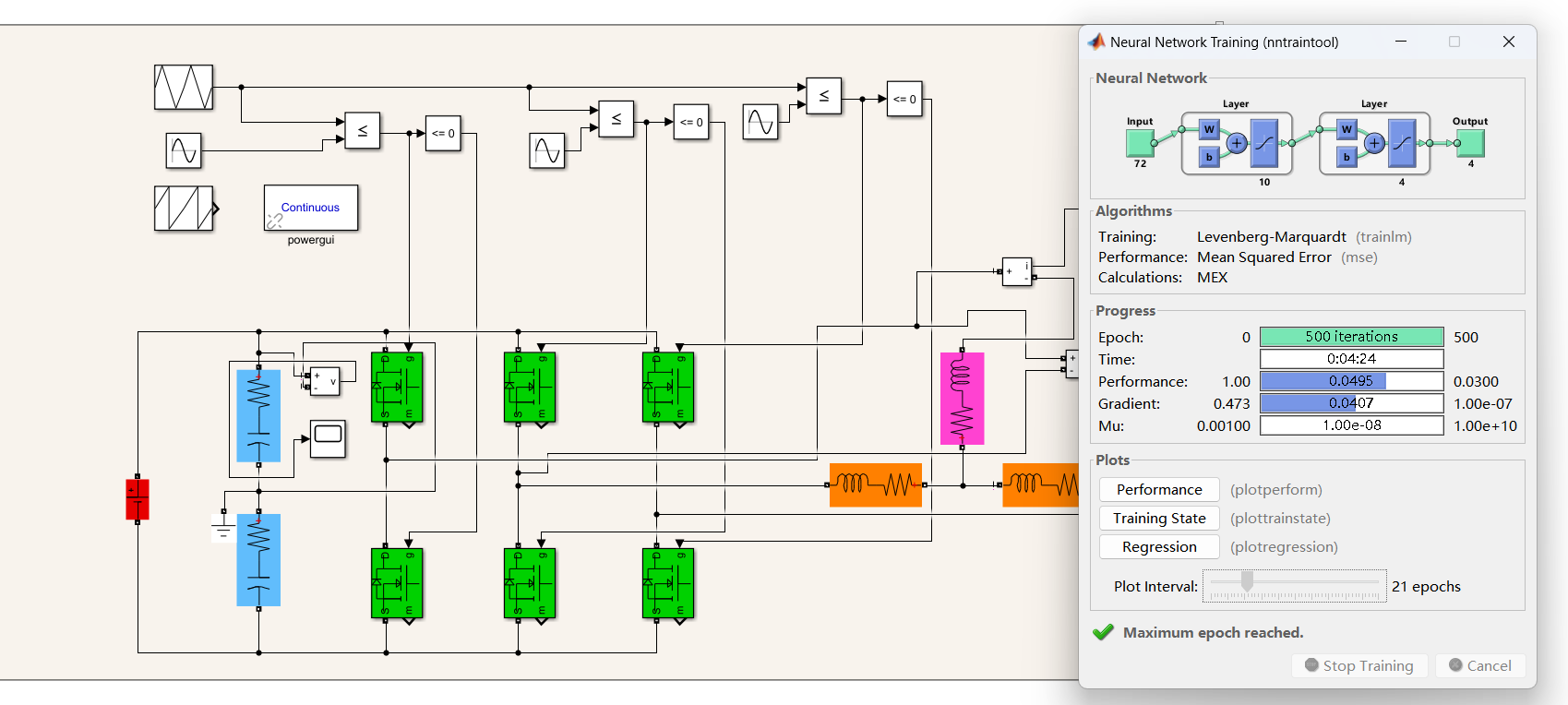This screenshot has width=1568, height=705.
Task: Click the powergui Continuous block
Action: (x=311, y=208)
